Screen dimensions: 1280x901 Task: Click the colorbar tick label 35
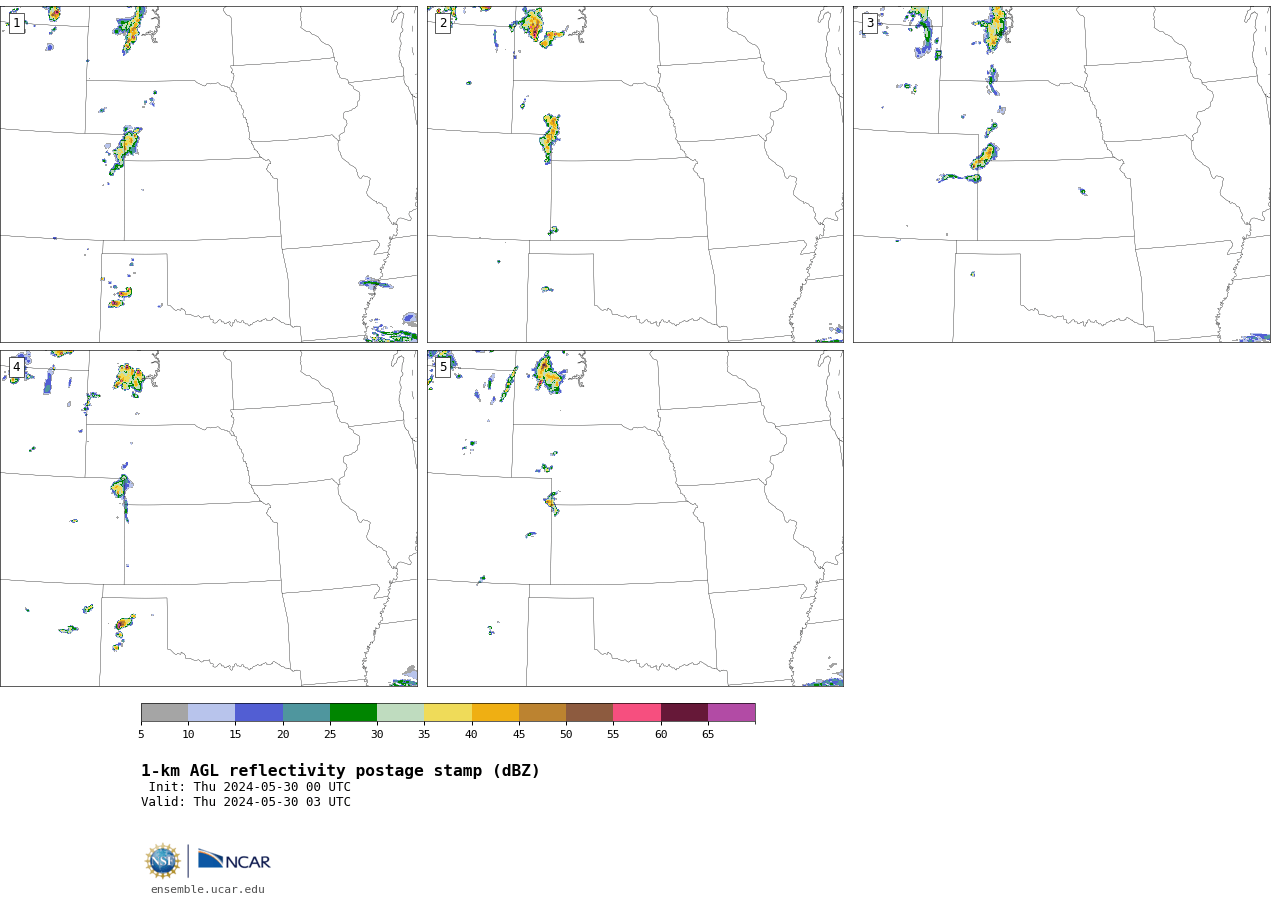coord(424,735)
